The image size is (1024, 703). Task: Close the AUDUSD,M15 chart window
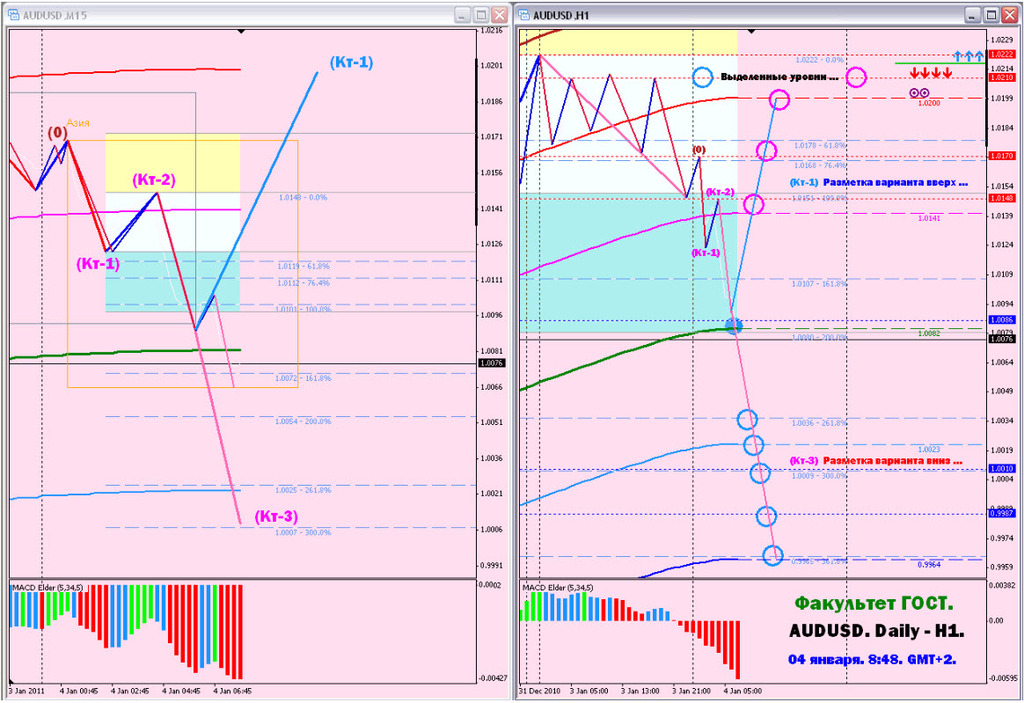[500, 14]
